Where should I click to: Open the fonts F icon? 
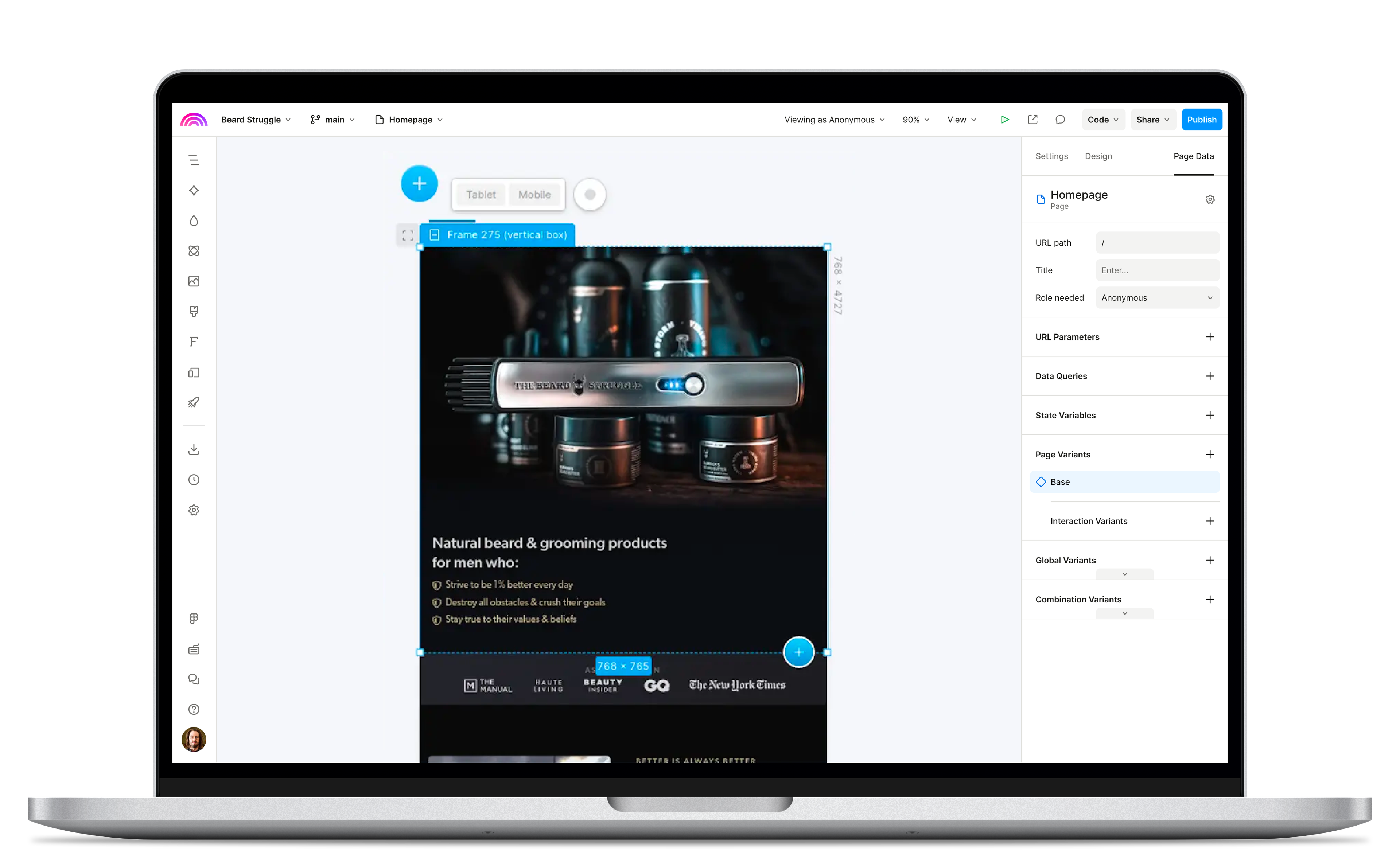[x=194, y=342]
